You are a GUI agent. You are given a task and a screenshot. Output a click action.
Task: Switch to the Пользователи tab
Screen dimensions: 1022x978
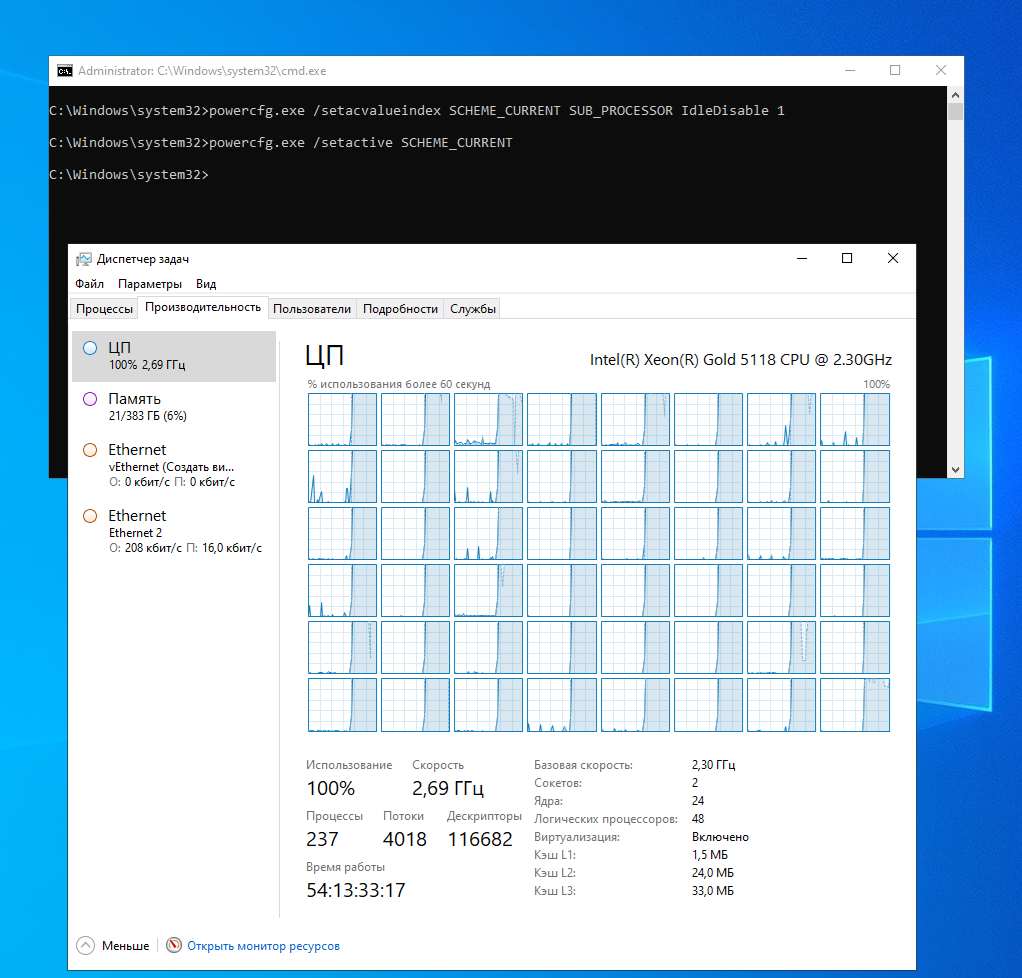(312, 308)
